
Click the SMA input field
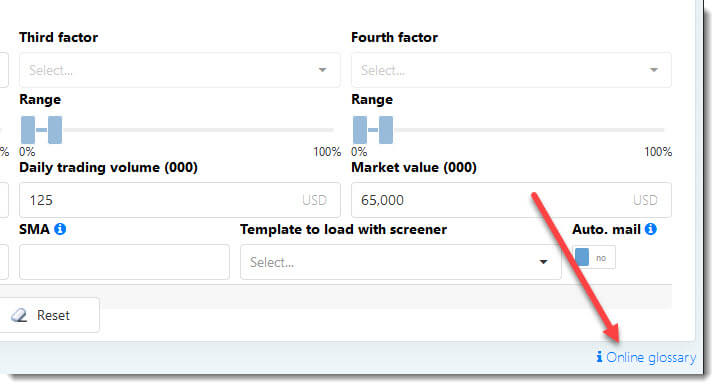pos(124,262)
